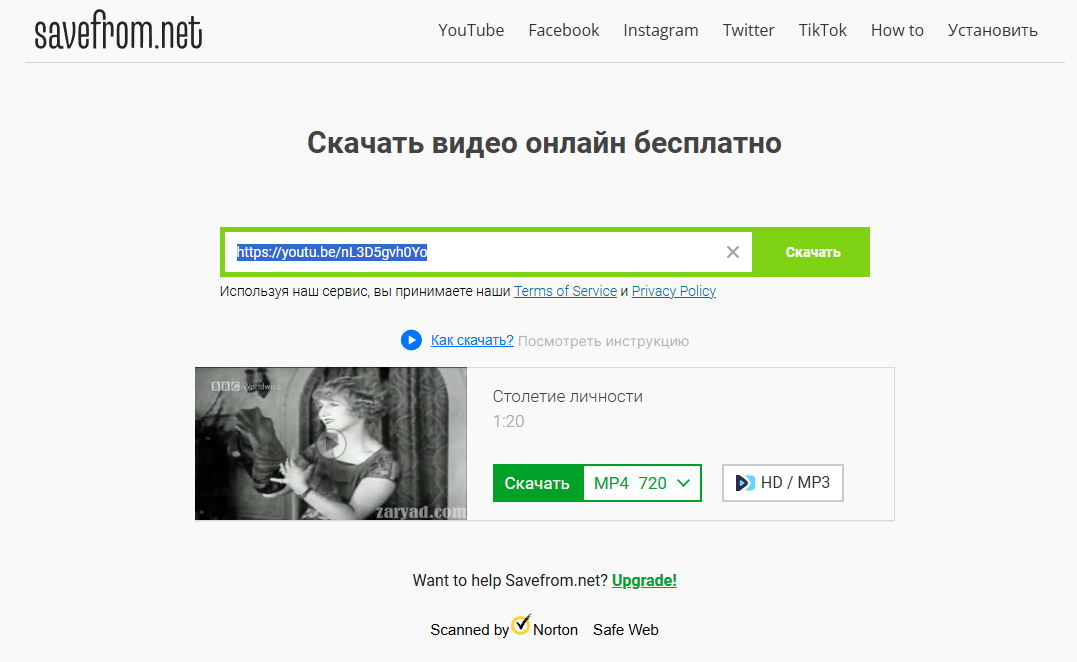Open the Privacy Policy link
Image resolution: width=1077 pixels, height=662 pixels.
coord(674,291)
